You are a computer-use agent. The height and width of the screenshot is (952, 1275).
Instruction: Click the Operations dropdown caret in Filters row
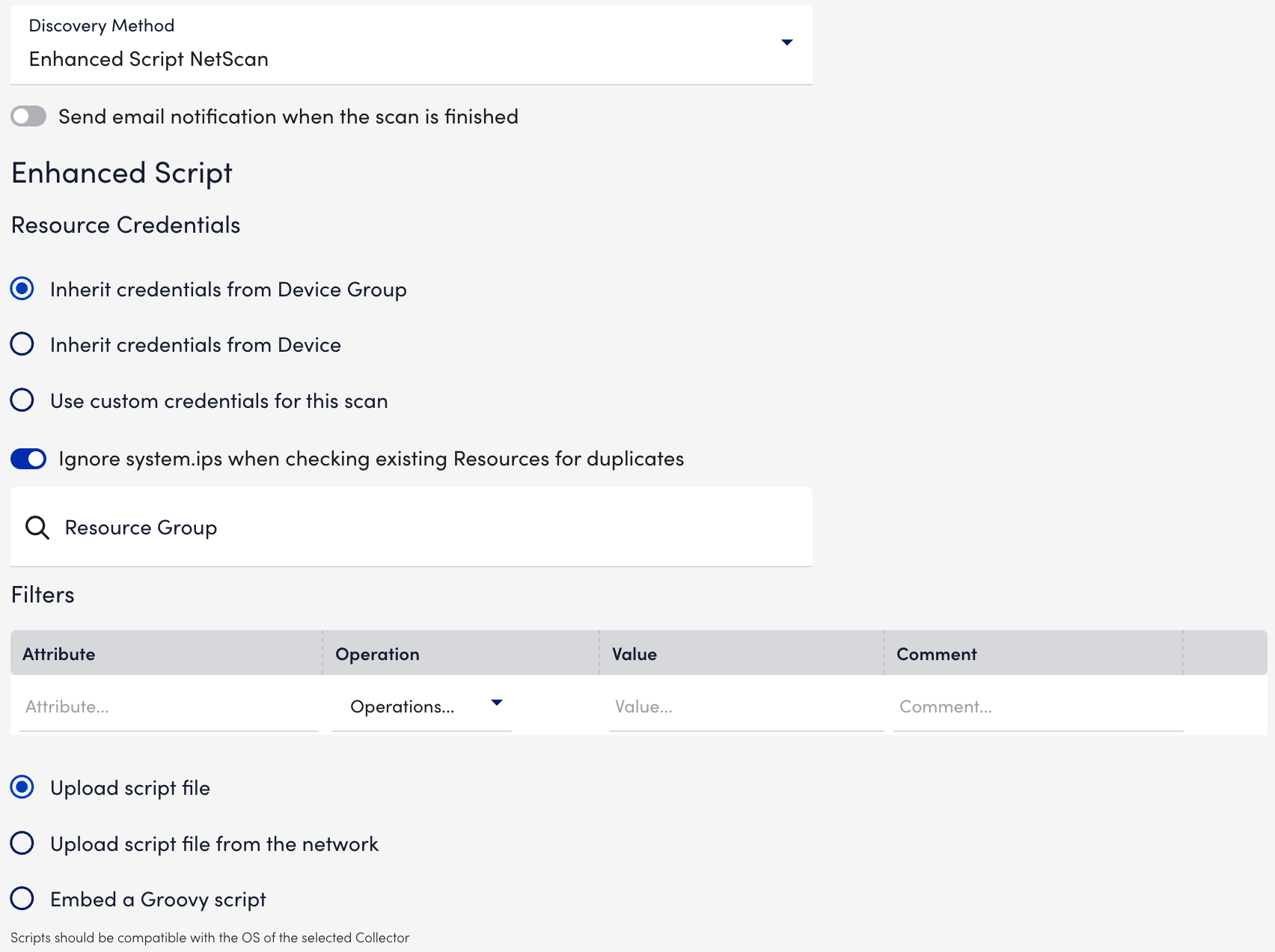(x=496, y=704)
